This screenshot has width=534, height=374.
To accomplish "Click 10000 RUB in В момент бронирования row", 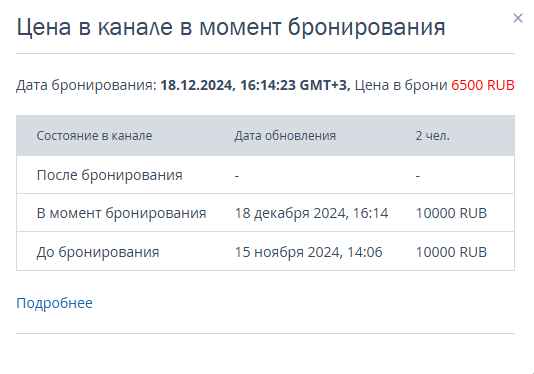I will click(x=451, y=213).
